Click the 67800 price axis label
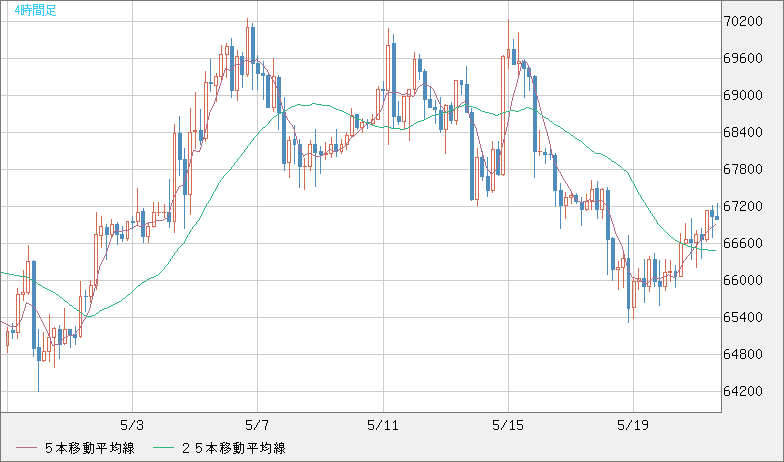Screen dimensions: 784x462 (x=743, y=169)
